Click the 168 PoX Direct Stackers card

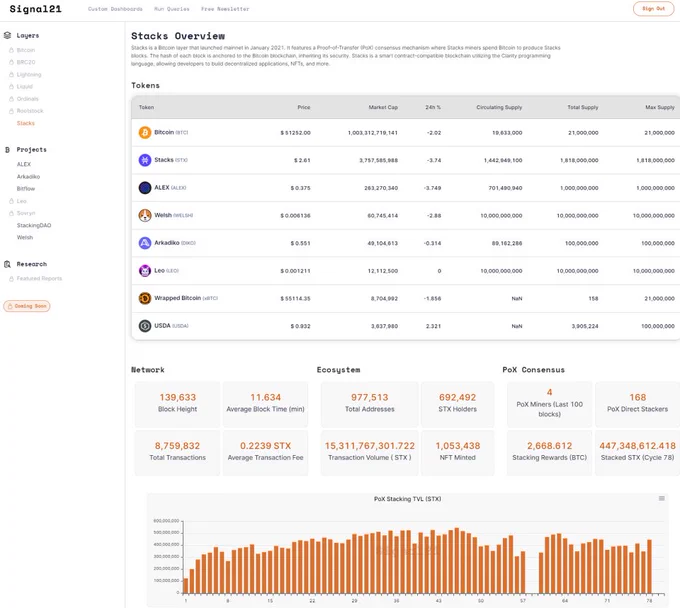[x=638, y=404]
